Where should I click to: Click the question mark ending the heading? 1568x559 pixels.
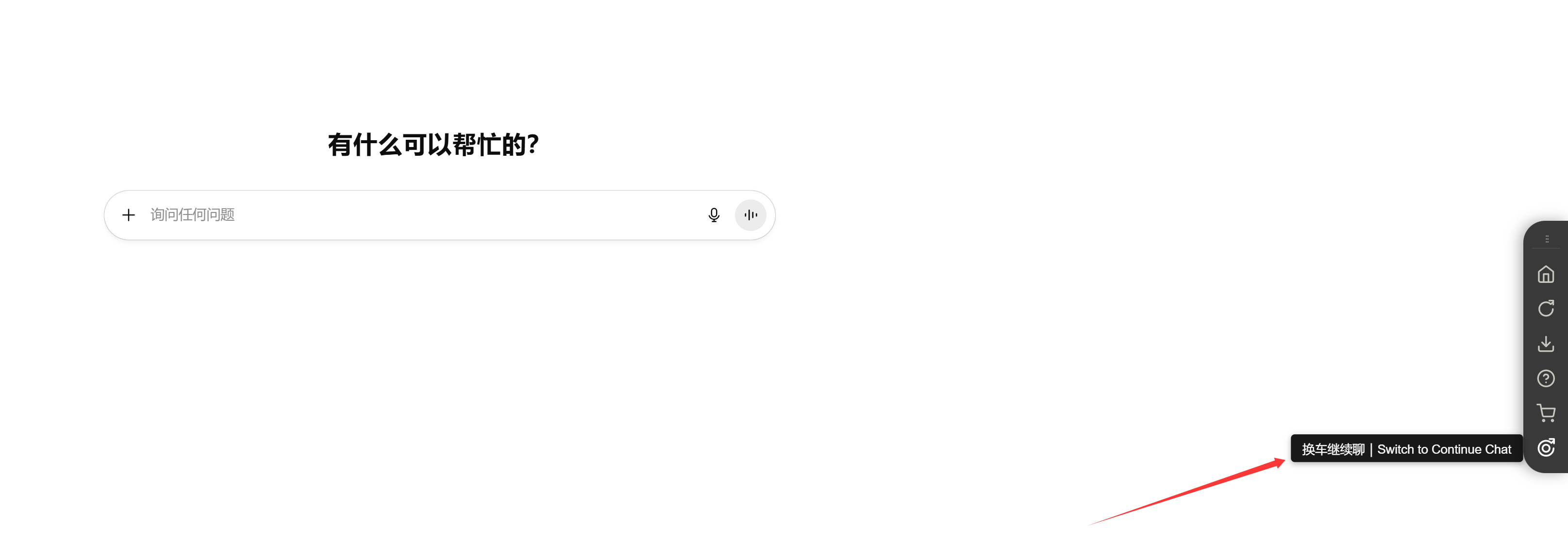pyautogui.click(x=533, y=145)
